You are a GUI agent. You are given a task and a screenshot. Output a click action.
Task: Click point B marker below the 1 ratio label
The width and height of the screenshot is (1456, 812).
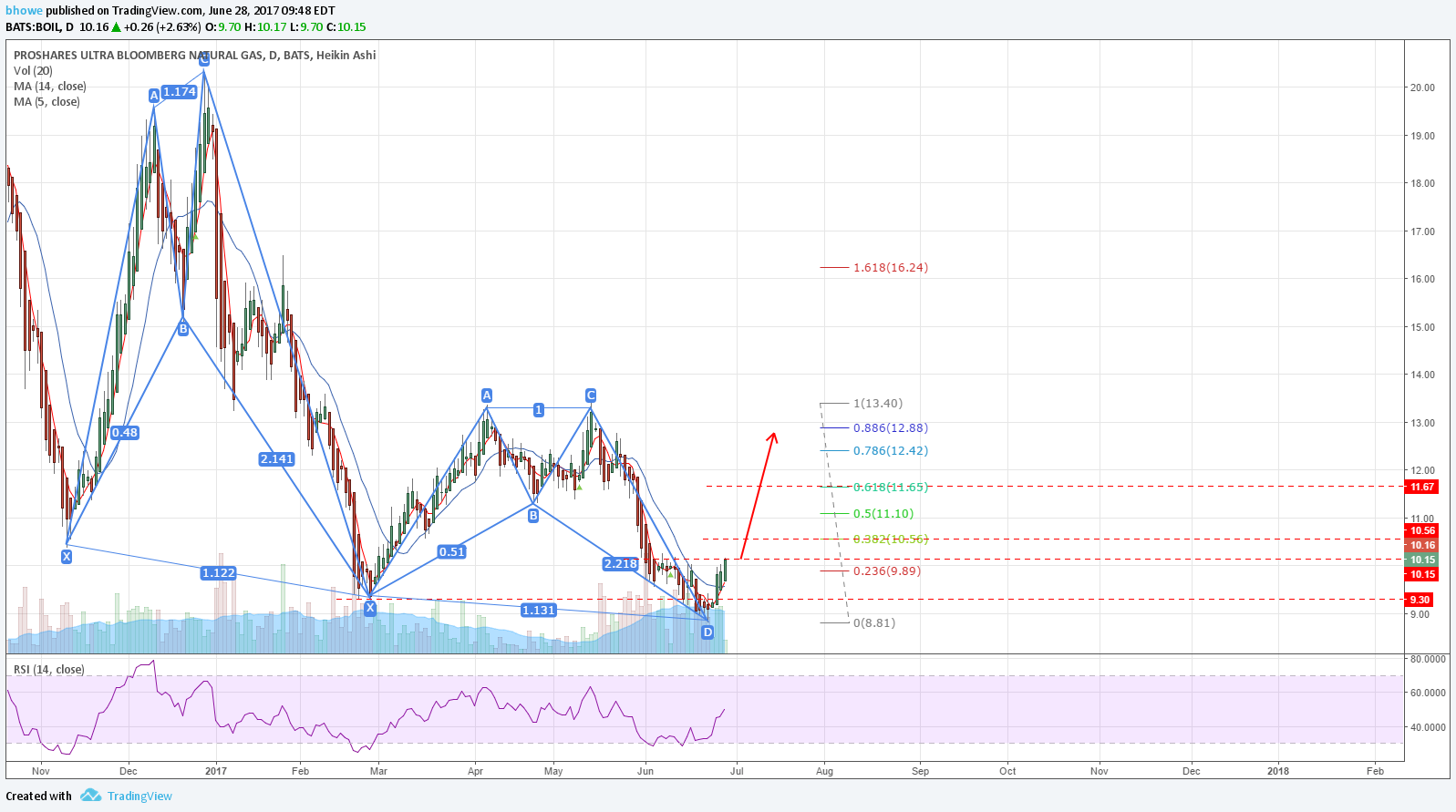tap(533, 516)
